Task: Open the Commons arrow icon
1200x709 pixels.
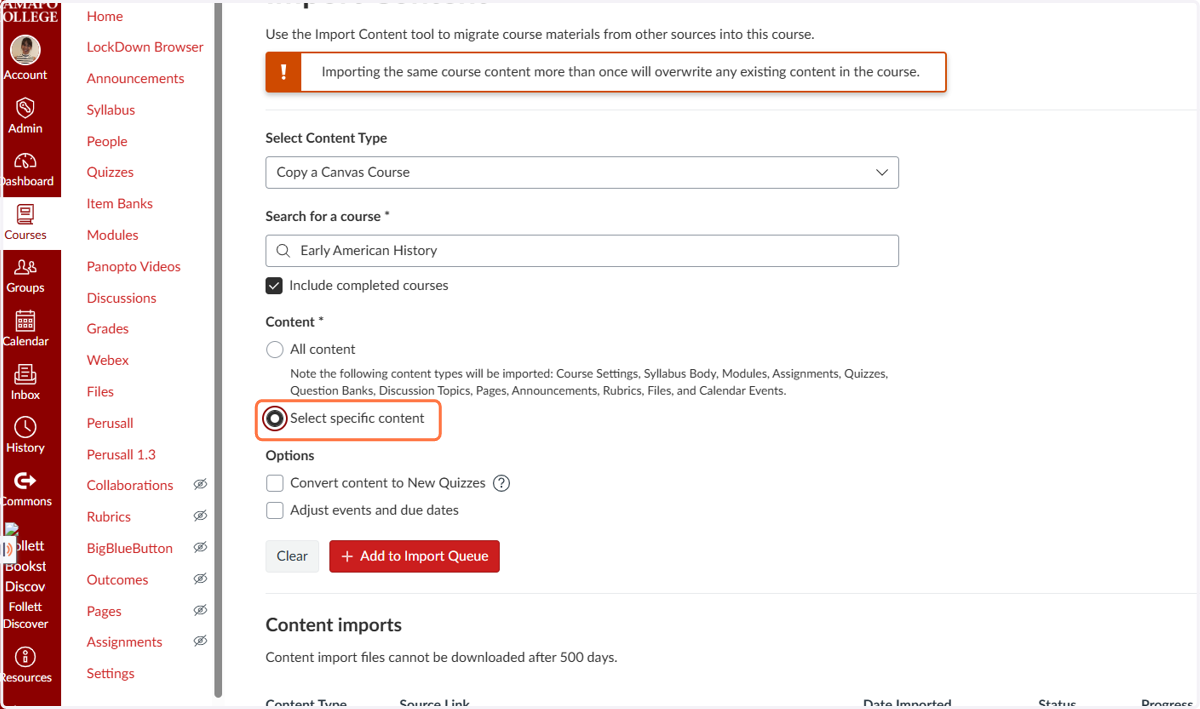Action: click(x=25, y=481)
